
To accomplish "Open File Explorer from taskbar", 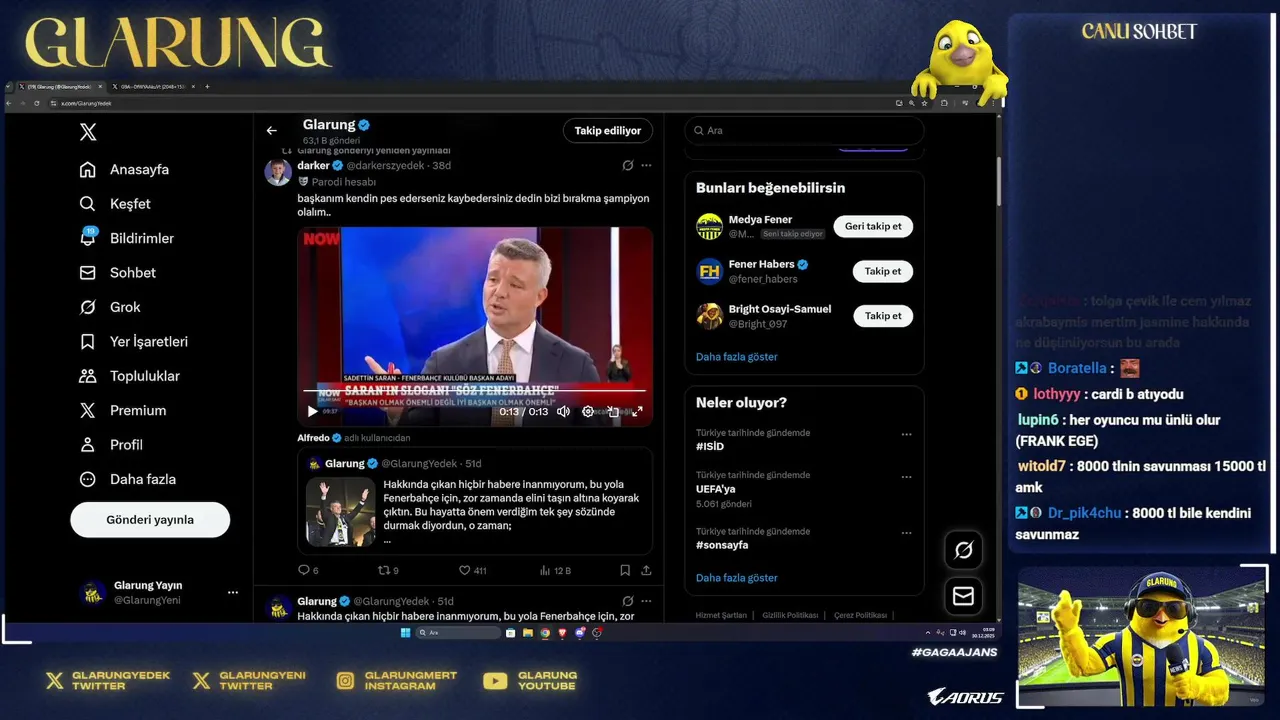I will (x=527, y=633).
